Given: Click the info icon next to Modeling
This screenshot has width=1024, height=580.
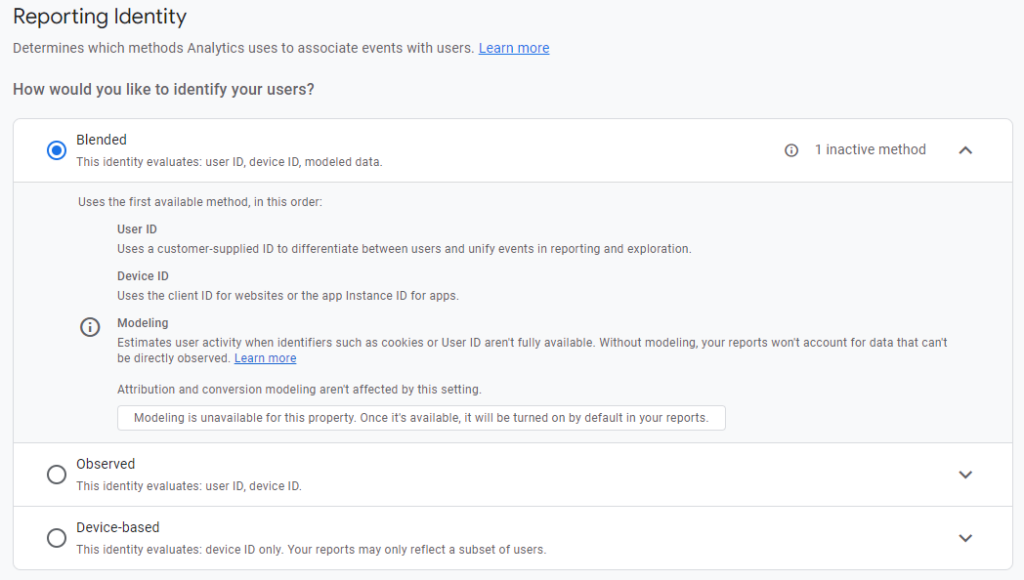Looking at the screenshot, I should [x=89, y=327].
